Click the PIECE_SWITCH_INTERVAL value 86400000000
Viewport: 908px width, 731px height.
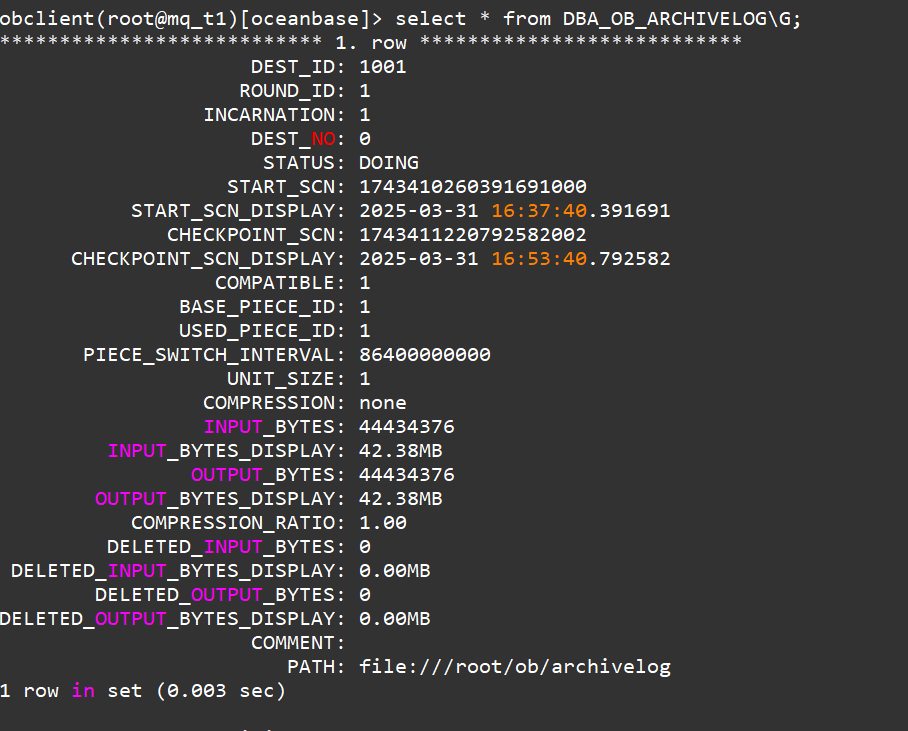click(424, 354)
